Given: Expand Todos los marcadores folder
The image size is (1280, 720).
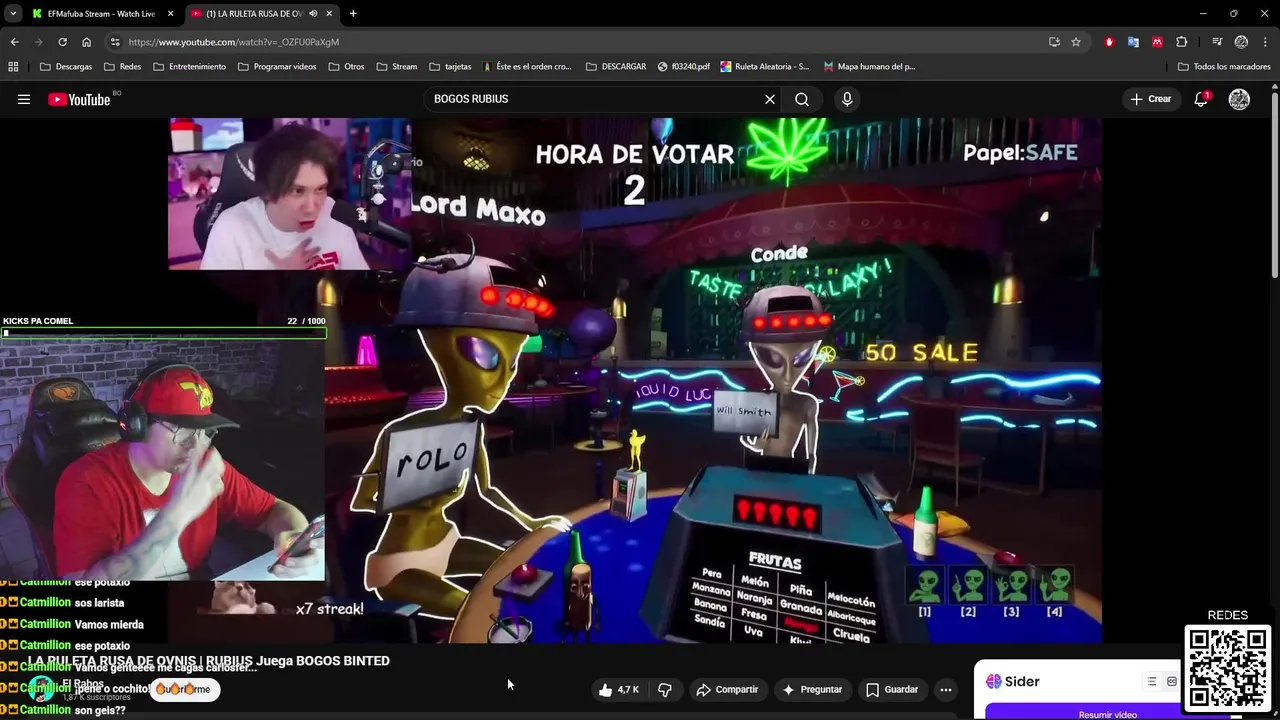Looking at the screenshot, I should click(x=1224, y=67).
